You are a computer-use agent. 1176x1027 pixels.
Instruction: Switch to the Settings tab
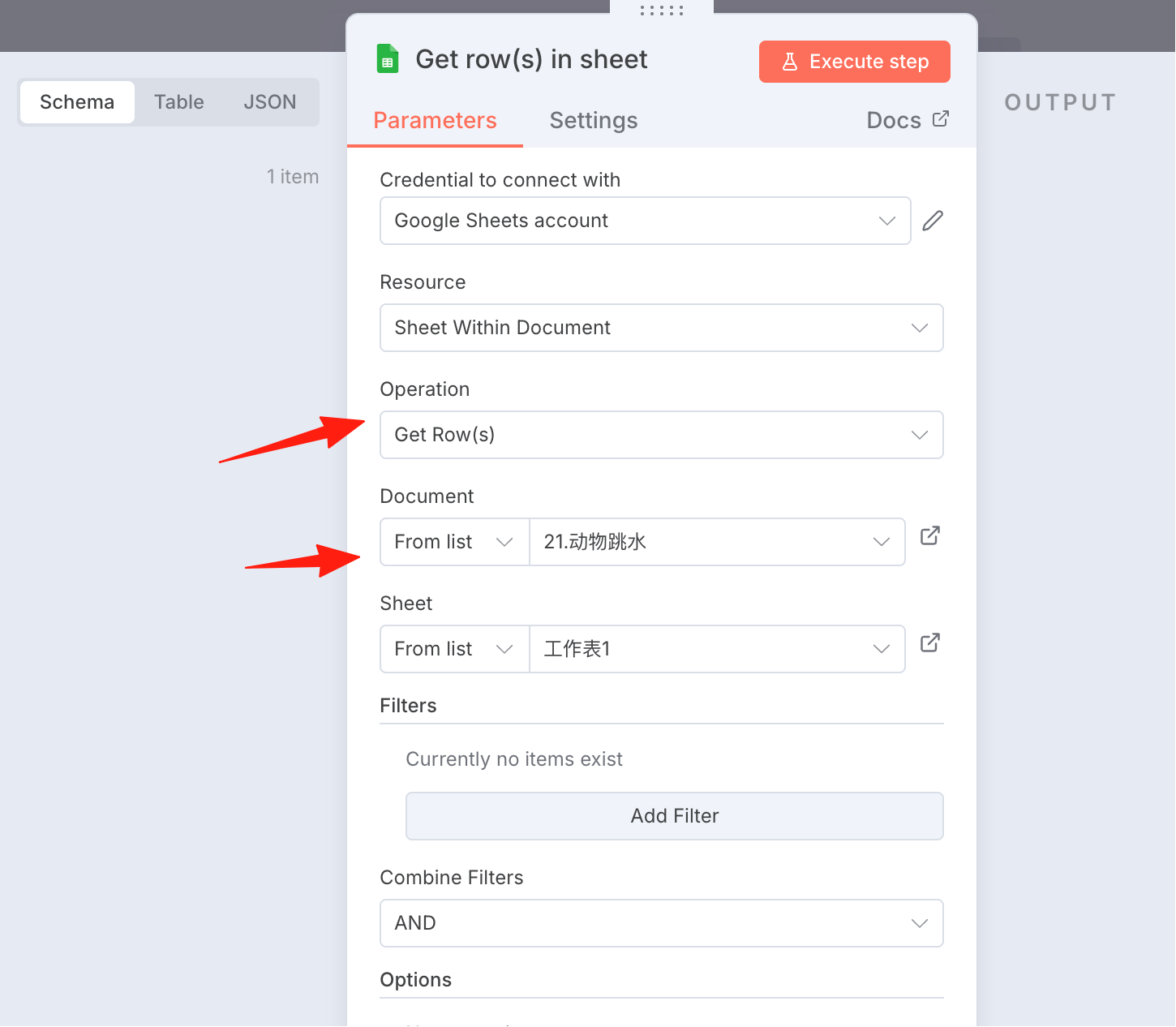tap(594, 120)
